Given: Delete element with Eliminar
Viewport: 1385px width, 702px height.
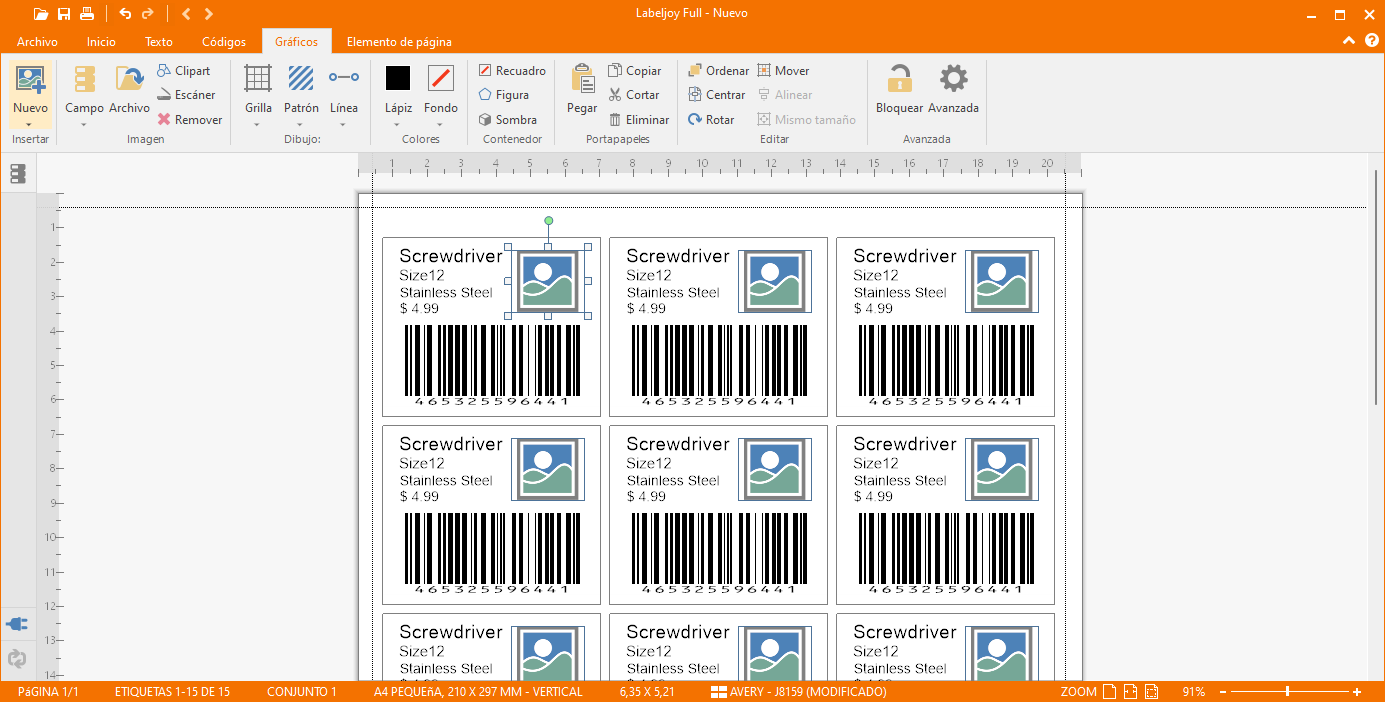Looking at the screenshot, I should [x=639, y=119].
